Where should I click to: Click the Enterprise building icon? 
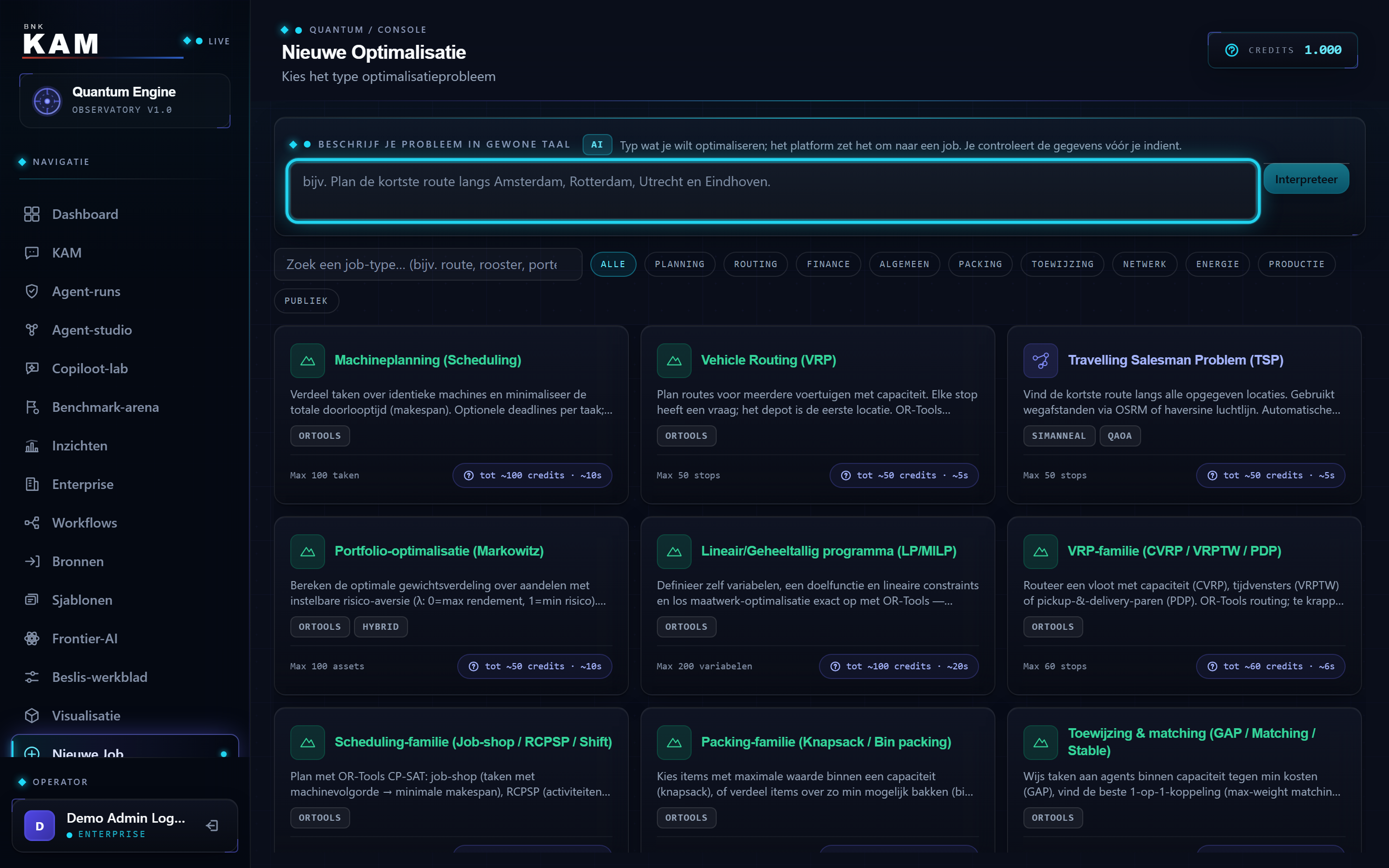click(31, 484)
